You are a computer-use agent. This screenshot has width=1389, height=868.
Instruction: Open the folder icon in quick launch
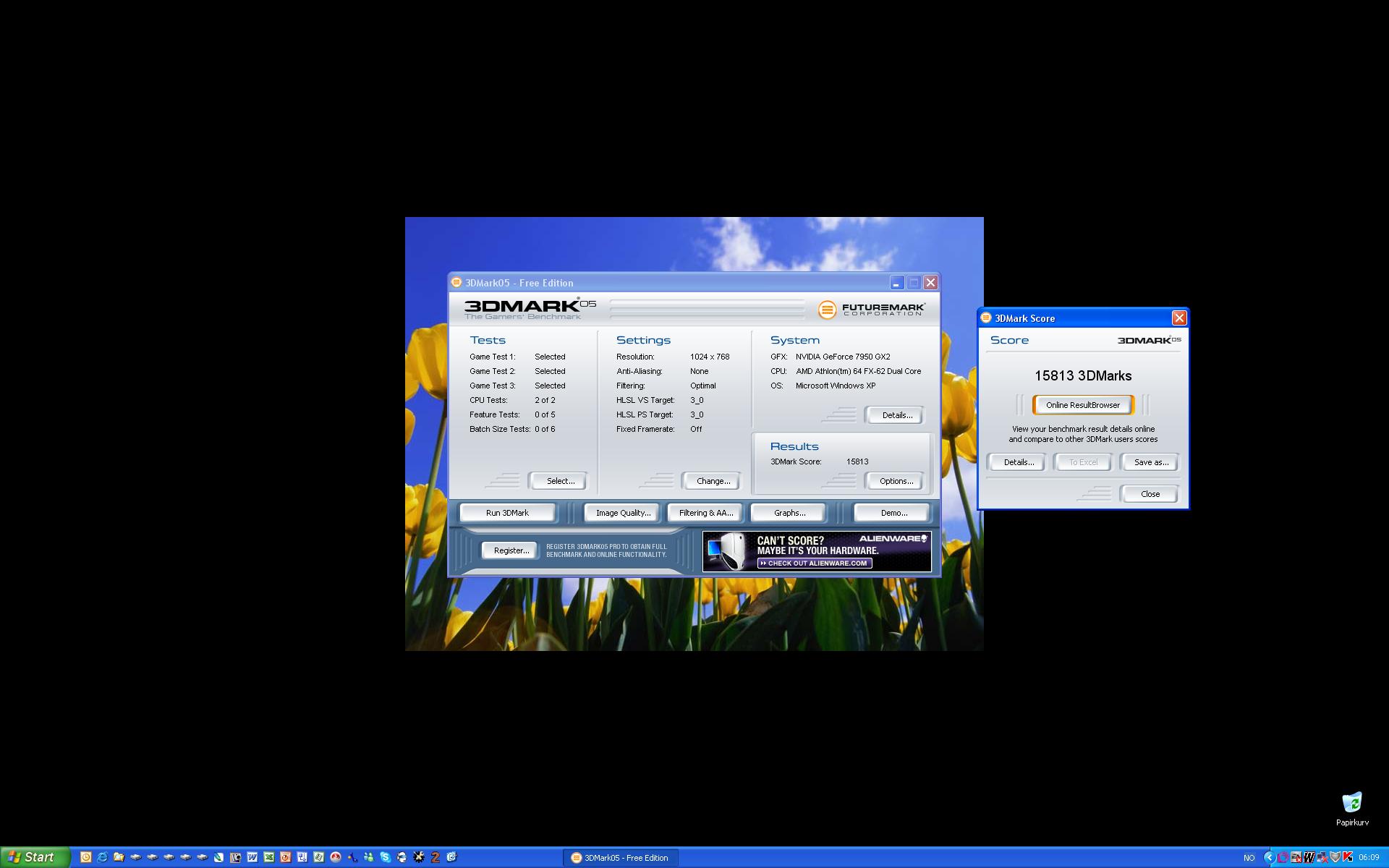tap(119, 857)
